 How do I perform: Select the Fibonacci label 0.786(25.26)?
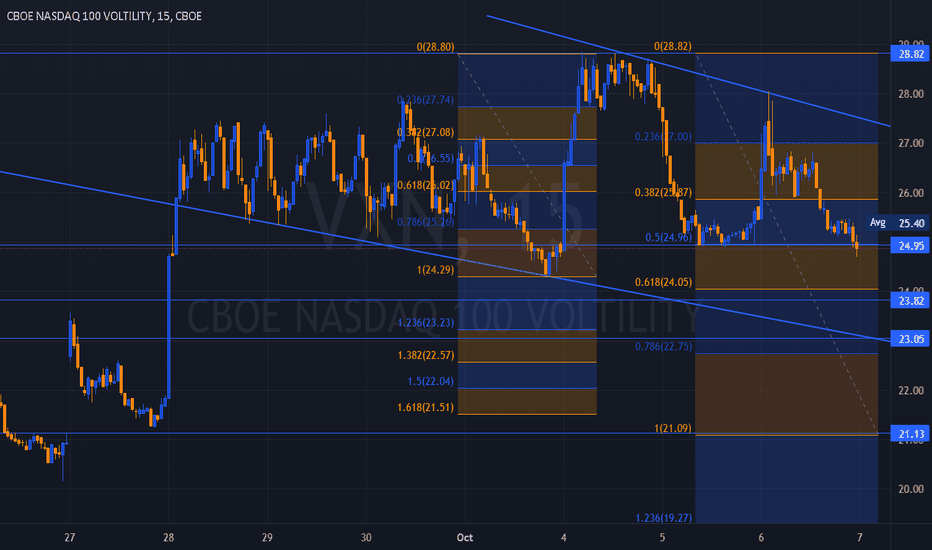pos(426,222)
